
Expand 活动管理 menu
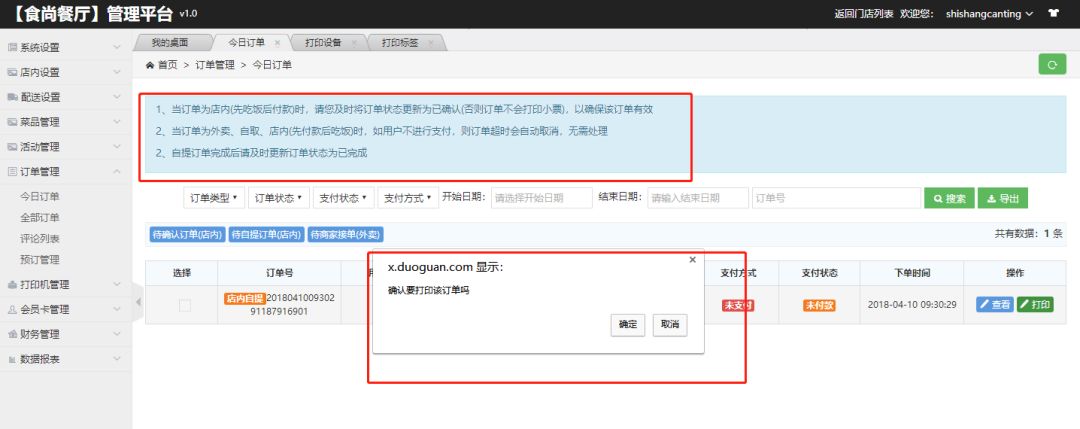click(x=65, y=147)
